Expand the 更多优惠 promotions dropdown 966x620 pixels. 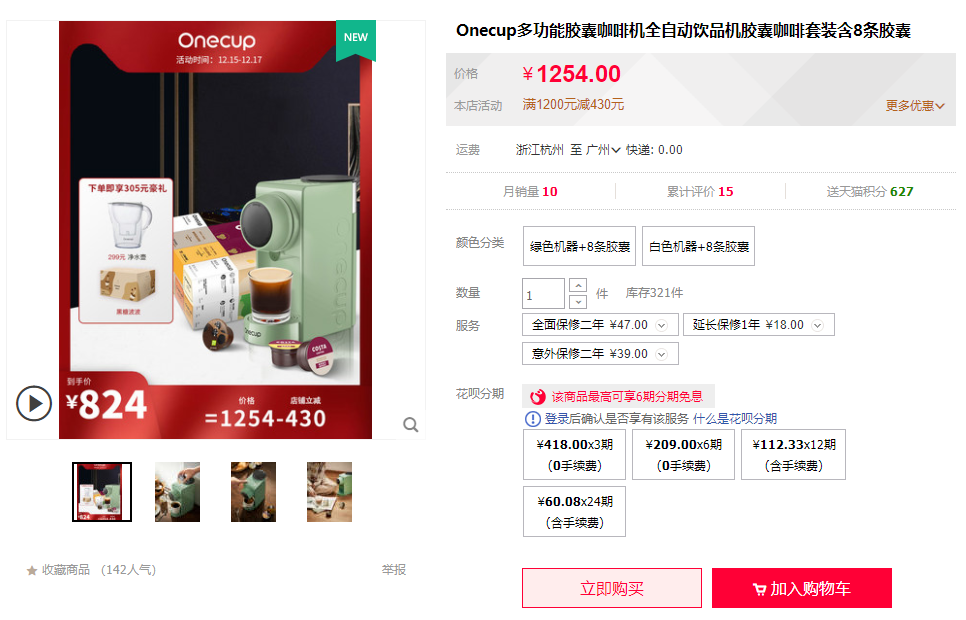(915, 105)
